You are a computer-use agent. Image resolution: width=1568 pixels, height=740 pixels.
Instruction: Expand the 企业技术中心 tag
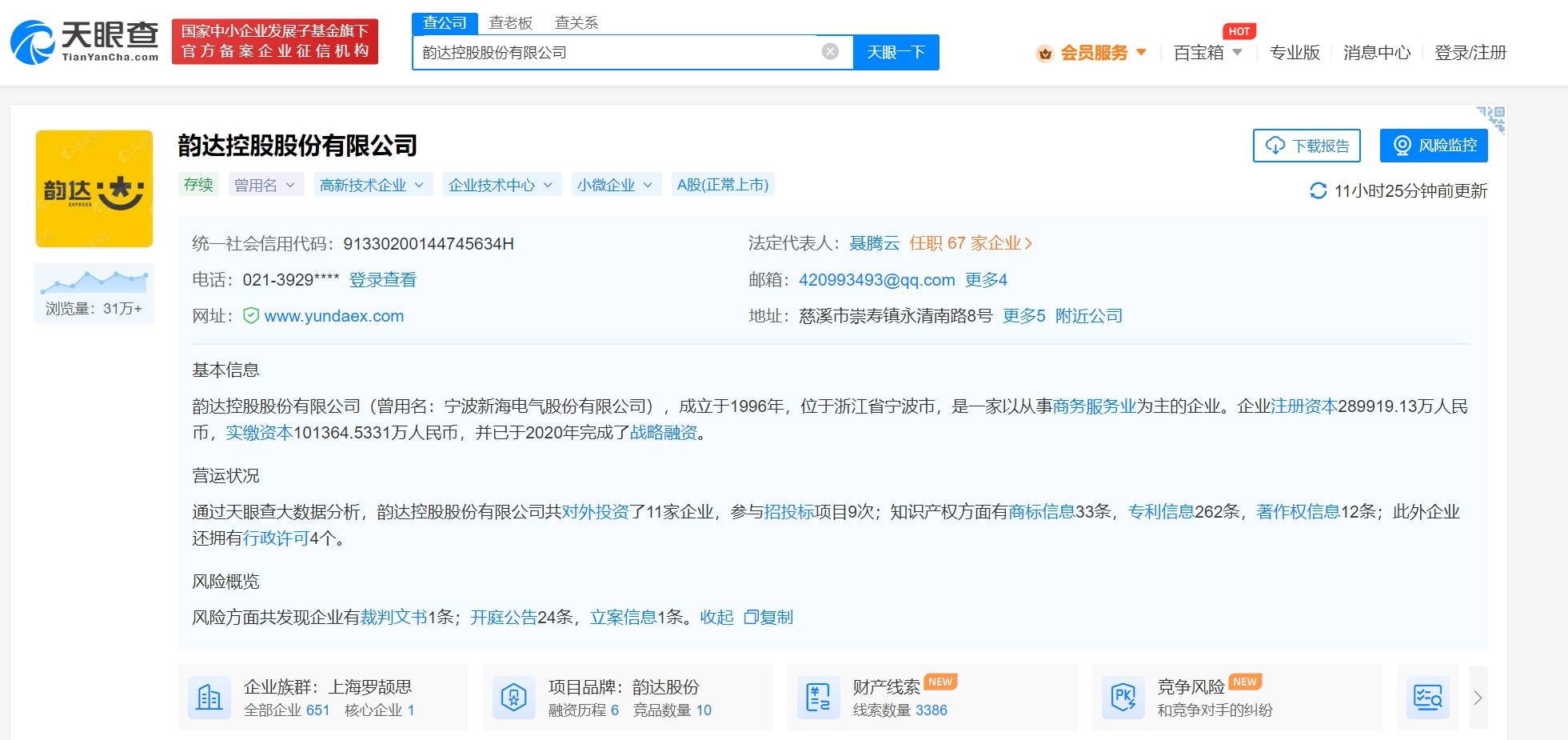(501, 185)
